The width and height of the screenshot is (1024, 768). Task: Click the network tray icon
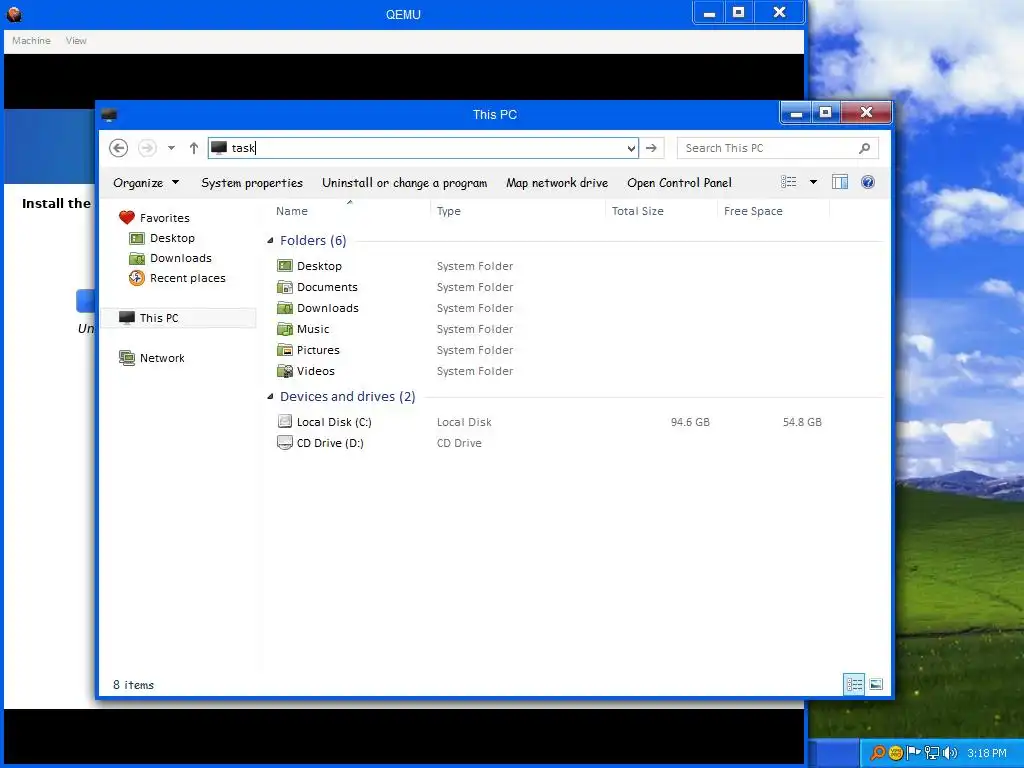[931, 753]
